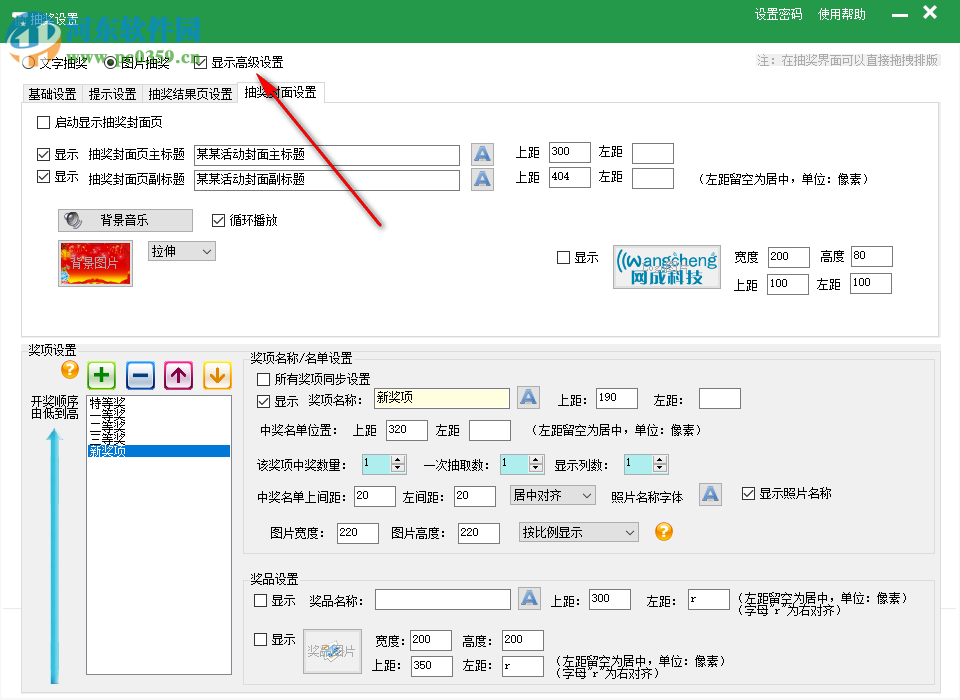The width and height of the screenshot is (960, 700).
Task: Click the blue A font icon for 奖项名称
Action: (x=528, y=397)
